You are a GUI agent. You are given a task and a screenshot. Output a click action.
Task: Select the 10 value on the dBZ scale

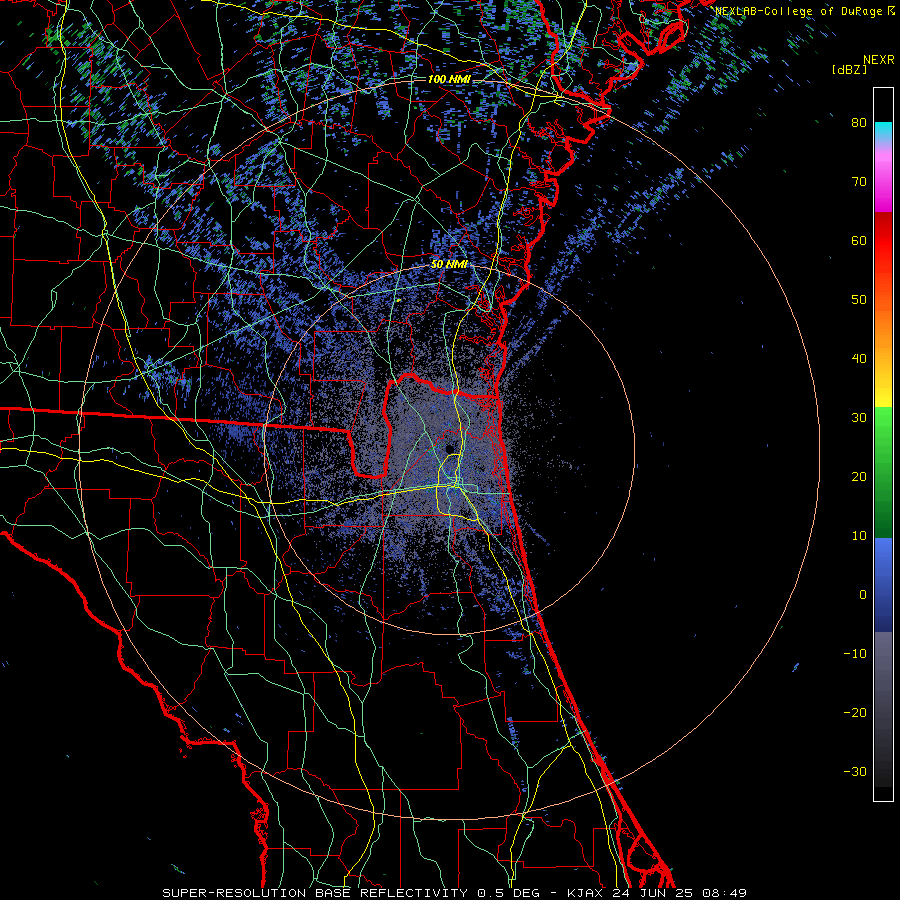pyautogui.click(x=859, y=536)
